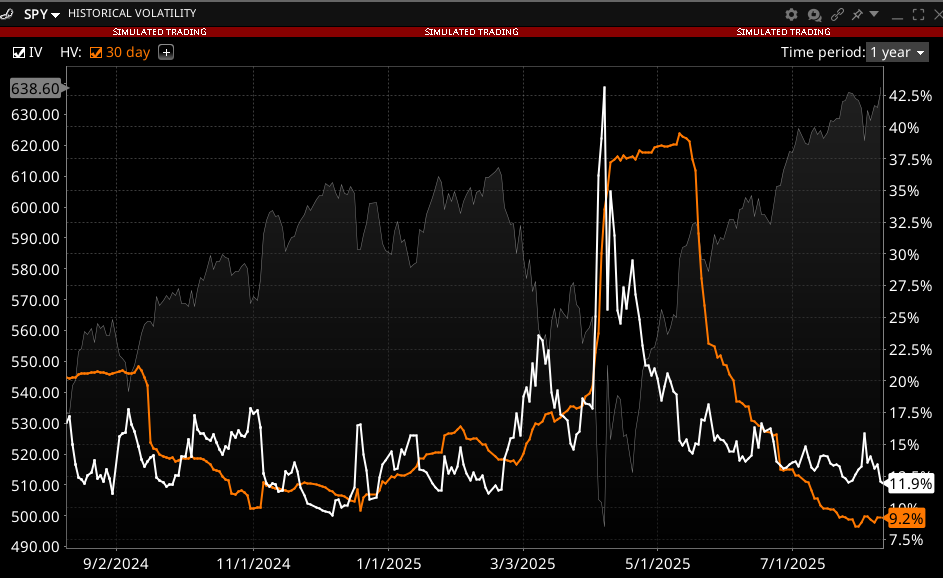This screenshot has height=578, width=943.
Task: Click the chain link window-grouping icon
Action: click(x=837, y=14)
